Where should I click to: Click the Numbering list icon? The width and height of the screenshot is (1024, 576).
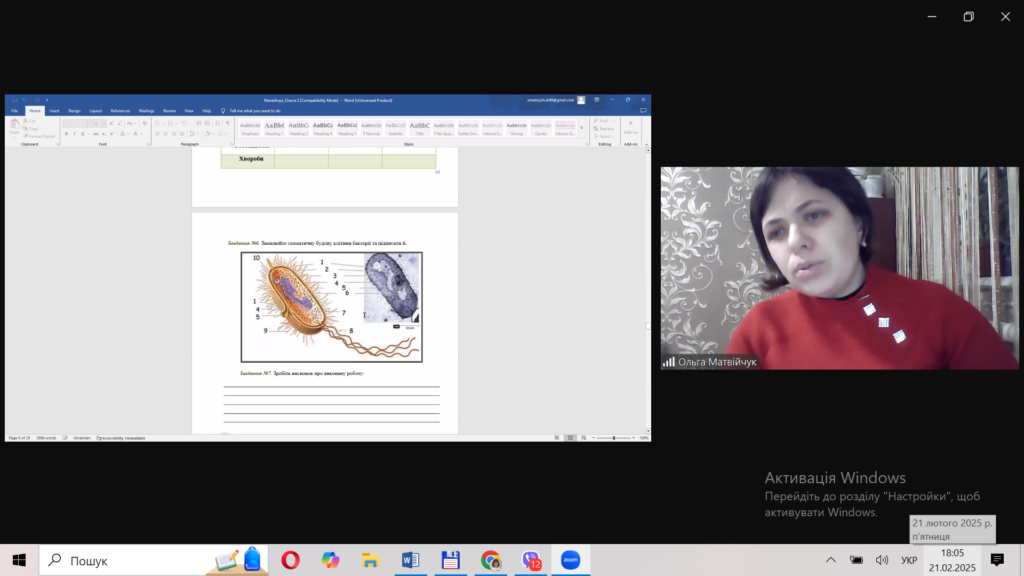(172, 123)
